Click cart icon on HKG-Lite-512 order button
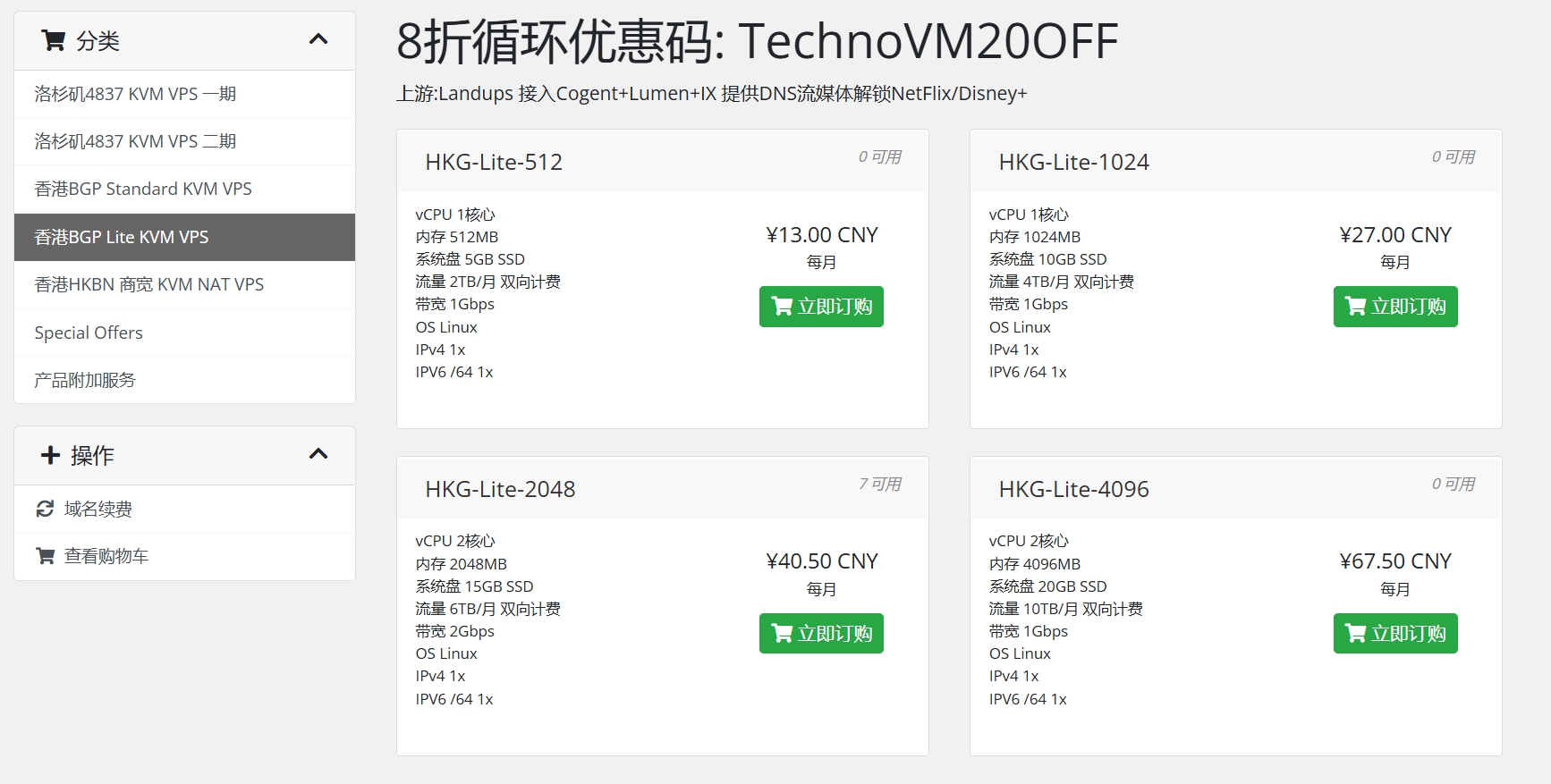The width and height of the screenshot is (1551, 784). coord(782,307)
